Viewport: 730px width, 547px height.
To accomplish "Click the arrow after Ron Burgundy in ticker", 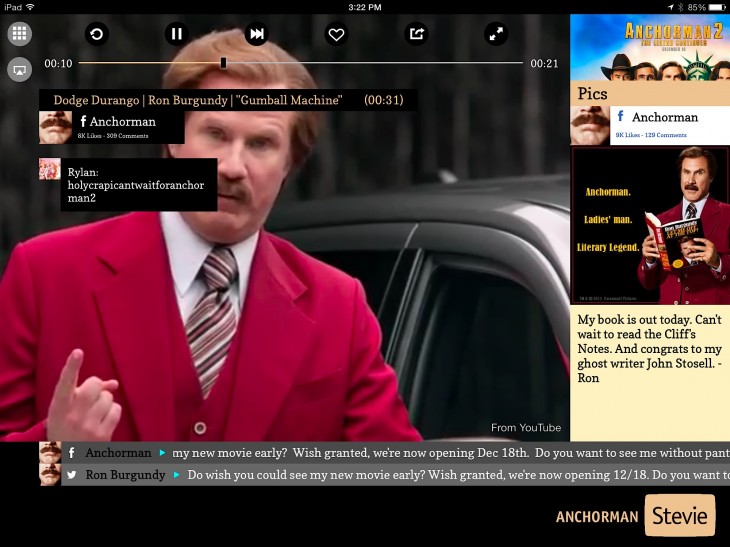I will [x=176, y=475].
